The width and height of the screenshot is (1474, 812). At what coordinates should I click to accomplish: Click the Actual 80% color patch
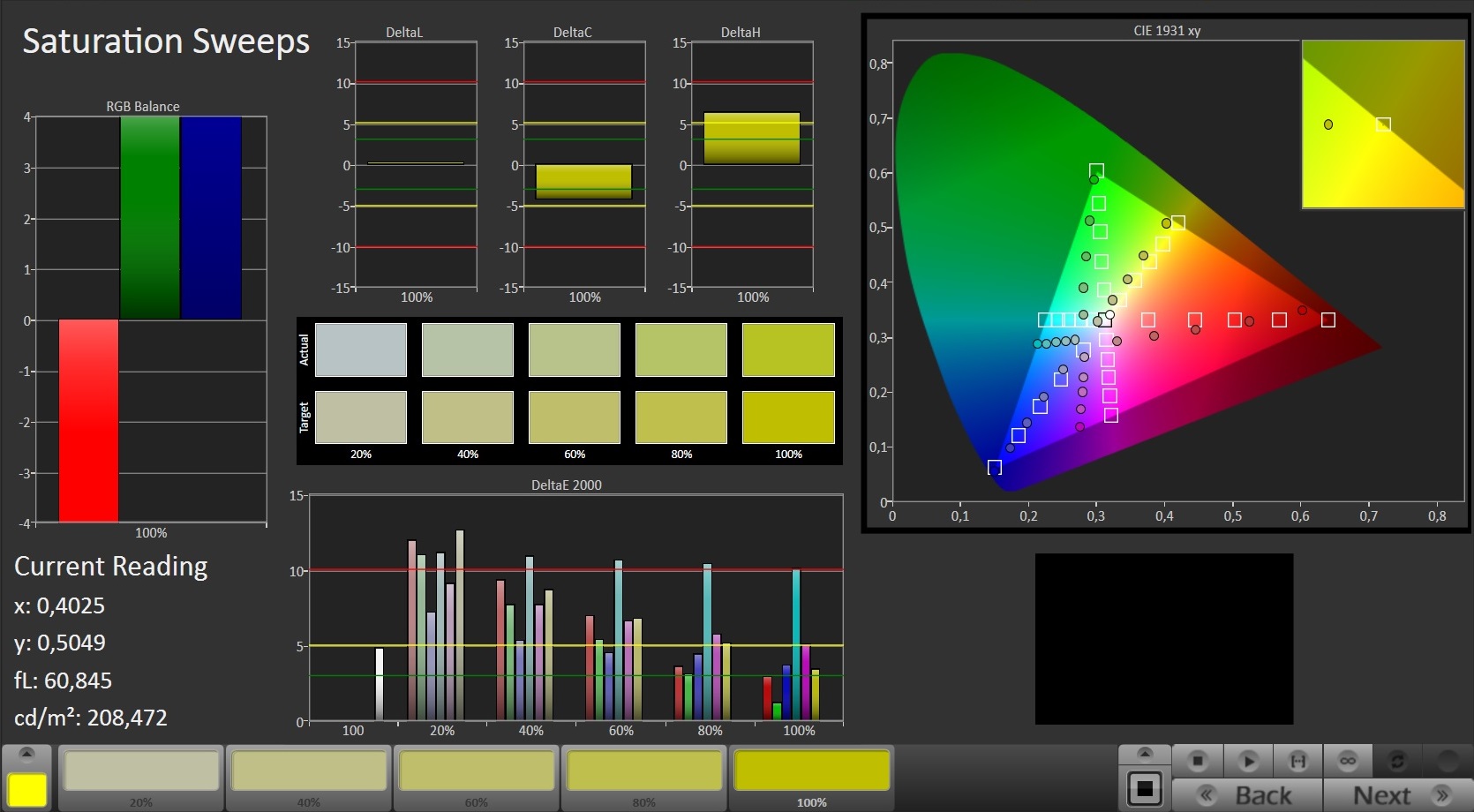(681, 350)
